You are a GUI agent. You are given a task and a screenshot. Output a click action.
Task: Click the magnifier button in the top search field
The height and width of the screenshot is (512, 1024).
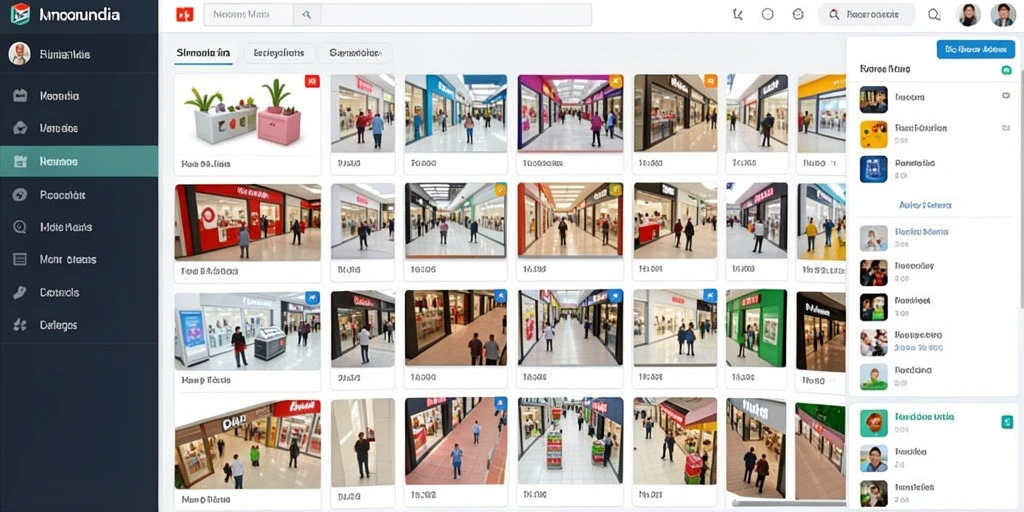(x=307, y=14)
